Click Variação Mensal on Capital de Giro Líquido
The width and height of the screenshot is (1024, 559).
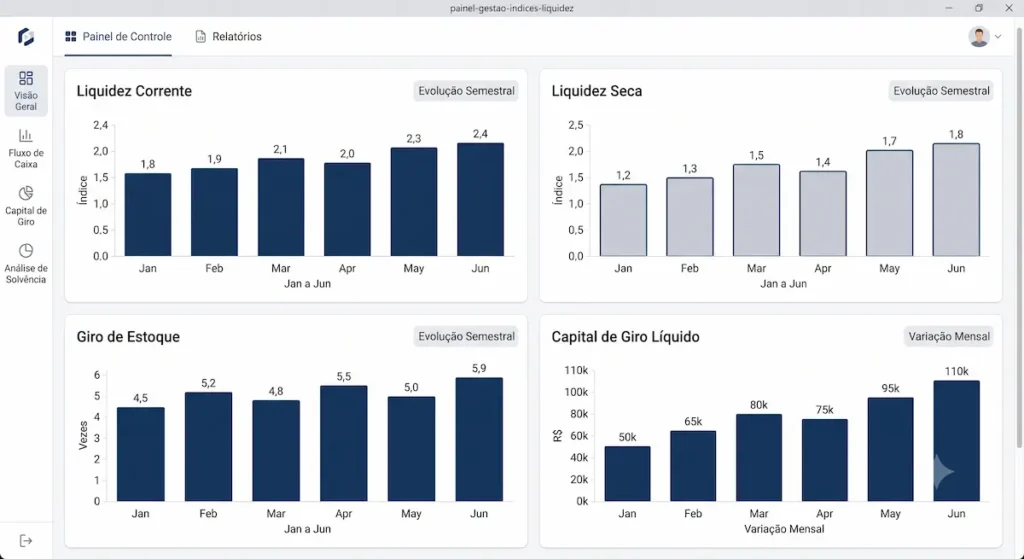[x=949, y=336]
